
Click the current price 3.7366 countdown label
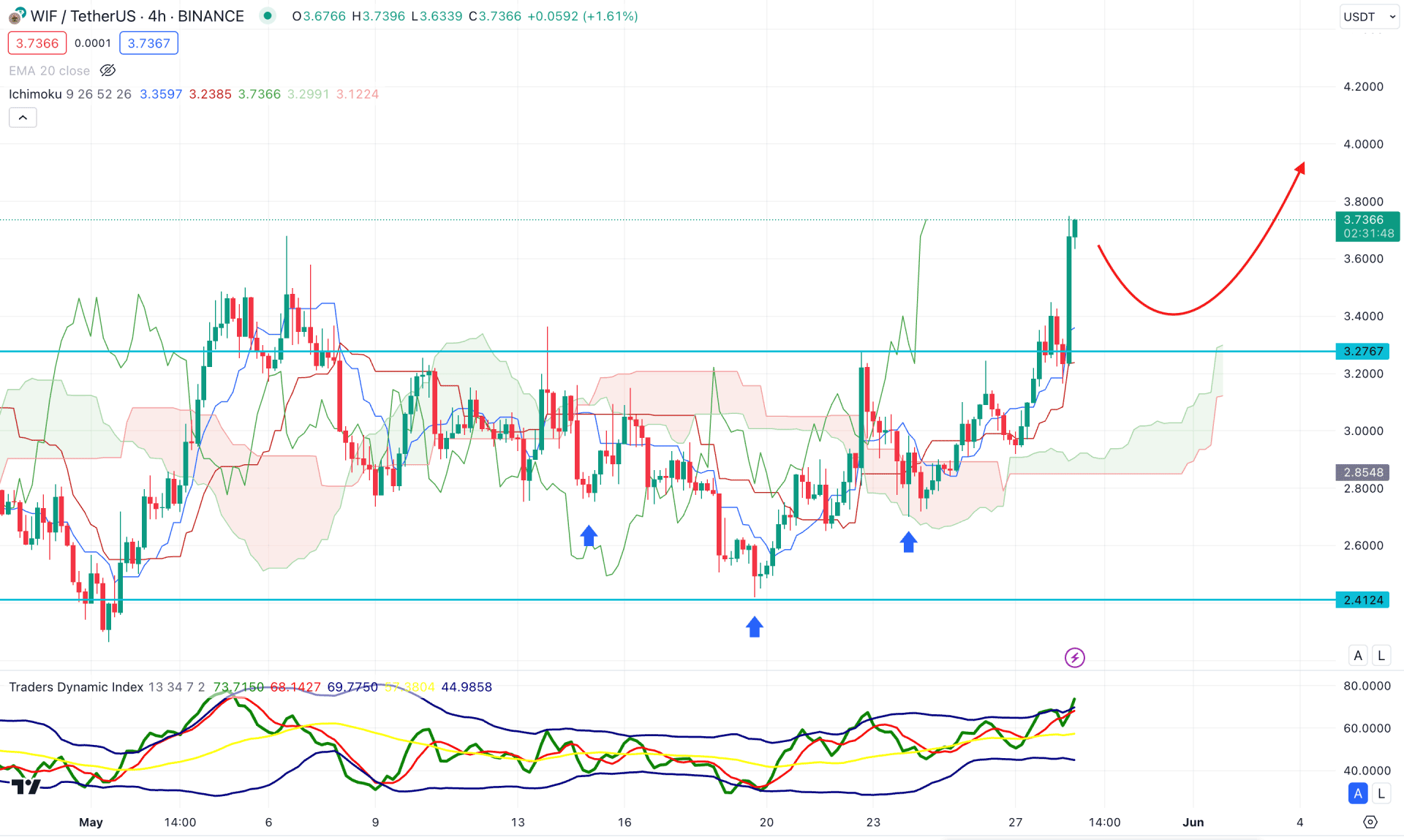coord(1367,227)
